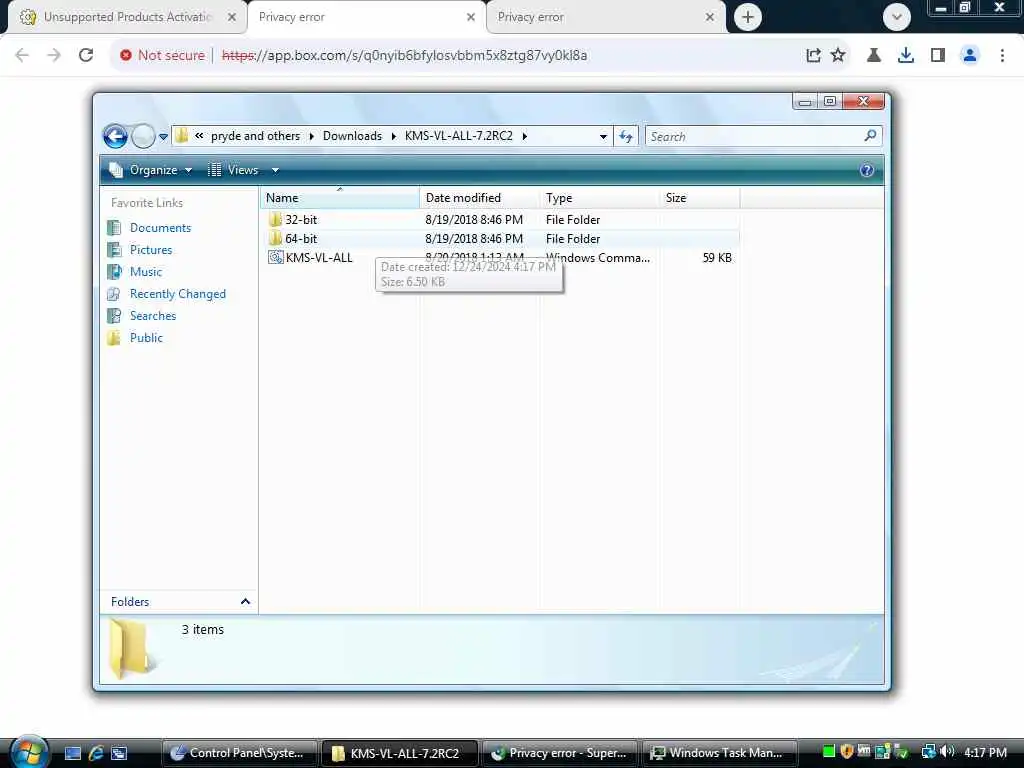Viewport: 1024px width, 768px height.
Task: Click the Views button
Action: (x=234, y=170)
